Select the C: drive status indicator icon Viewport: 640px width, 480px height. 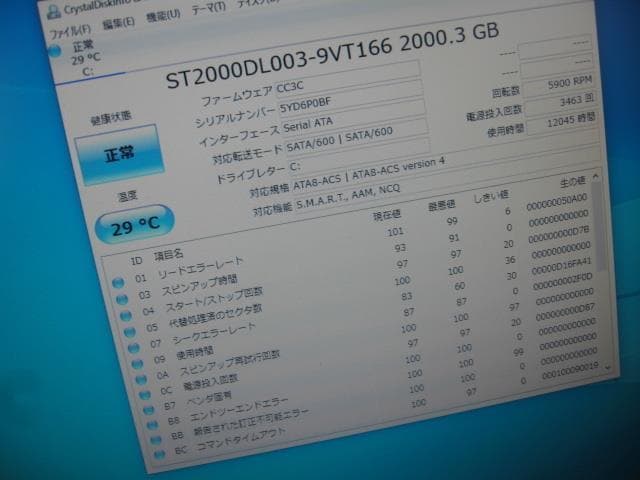(55, 51)
